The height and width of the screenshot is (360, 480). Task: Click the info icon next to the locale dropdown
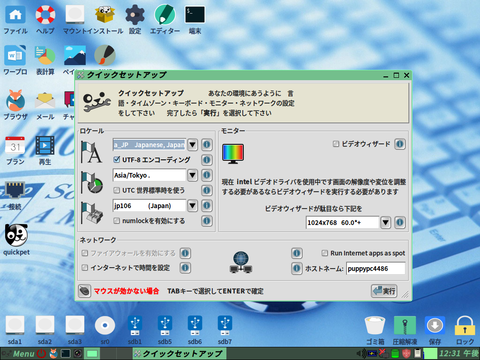click(x=207, y=145)
